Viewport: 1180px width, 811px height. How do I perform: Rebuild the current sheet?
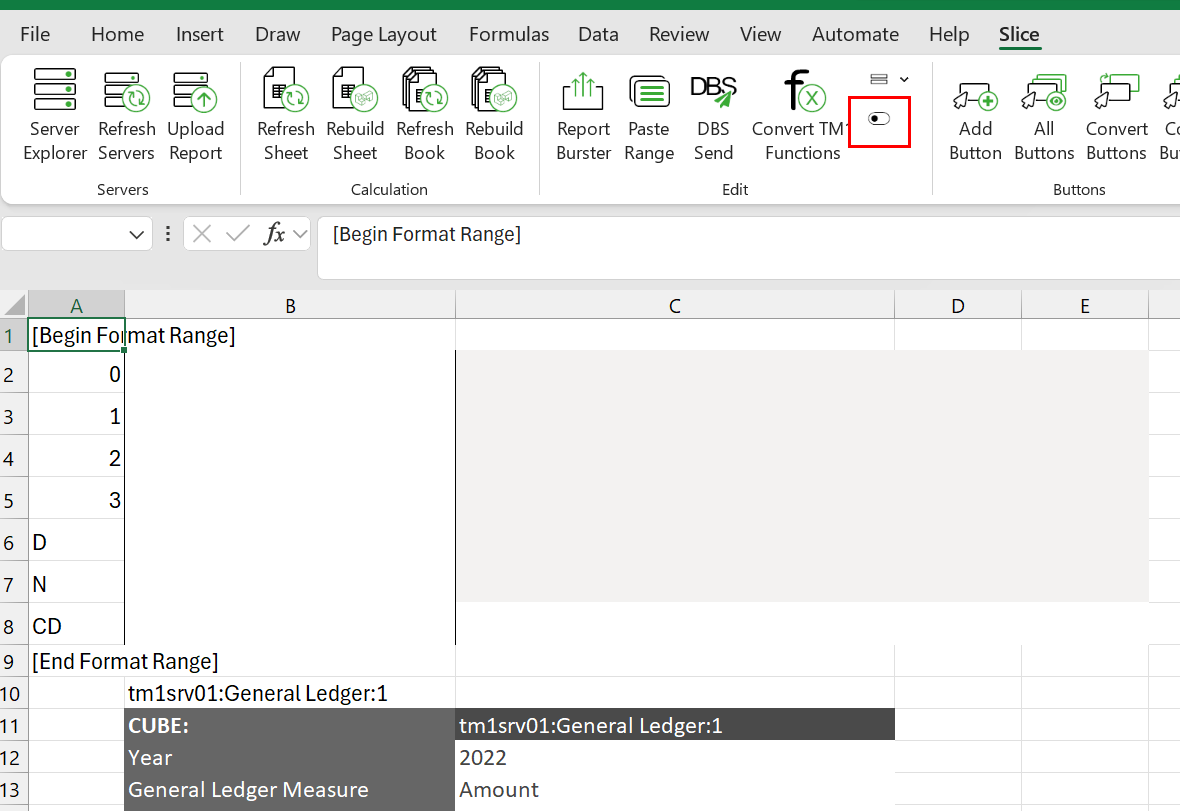coord(354,114)
